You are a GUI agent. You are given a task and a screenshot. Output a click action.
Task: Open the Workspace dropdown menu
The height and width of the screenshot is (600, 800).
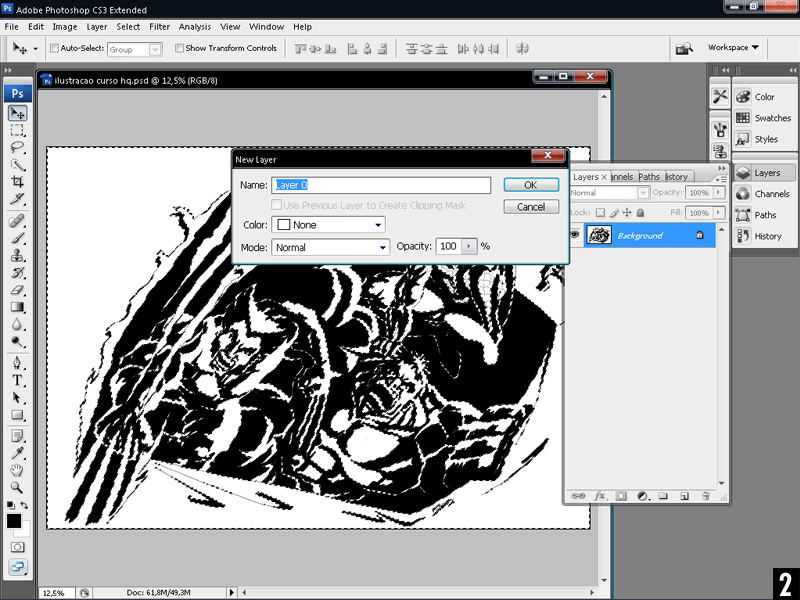(733, 47)
